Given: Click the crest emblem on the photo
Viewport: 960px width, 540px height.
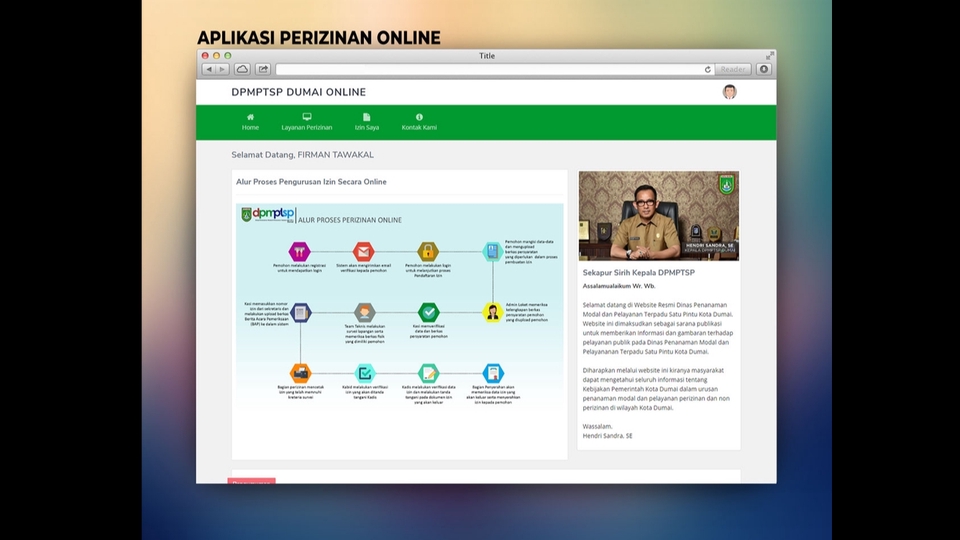Looking at the screenshot, I should pyautogui.click(x=727, y=184).
